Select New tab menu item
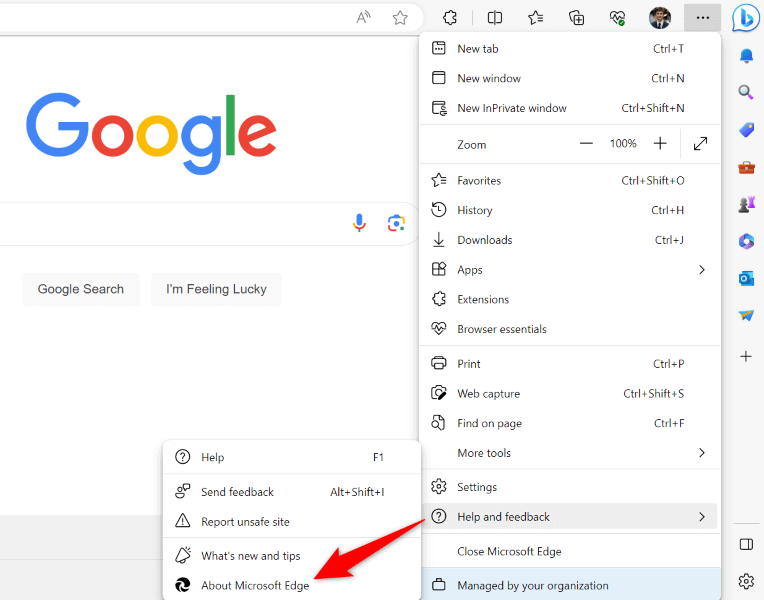The image size is (764, 600). click(x=570, y=49)
